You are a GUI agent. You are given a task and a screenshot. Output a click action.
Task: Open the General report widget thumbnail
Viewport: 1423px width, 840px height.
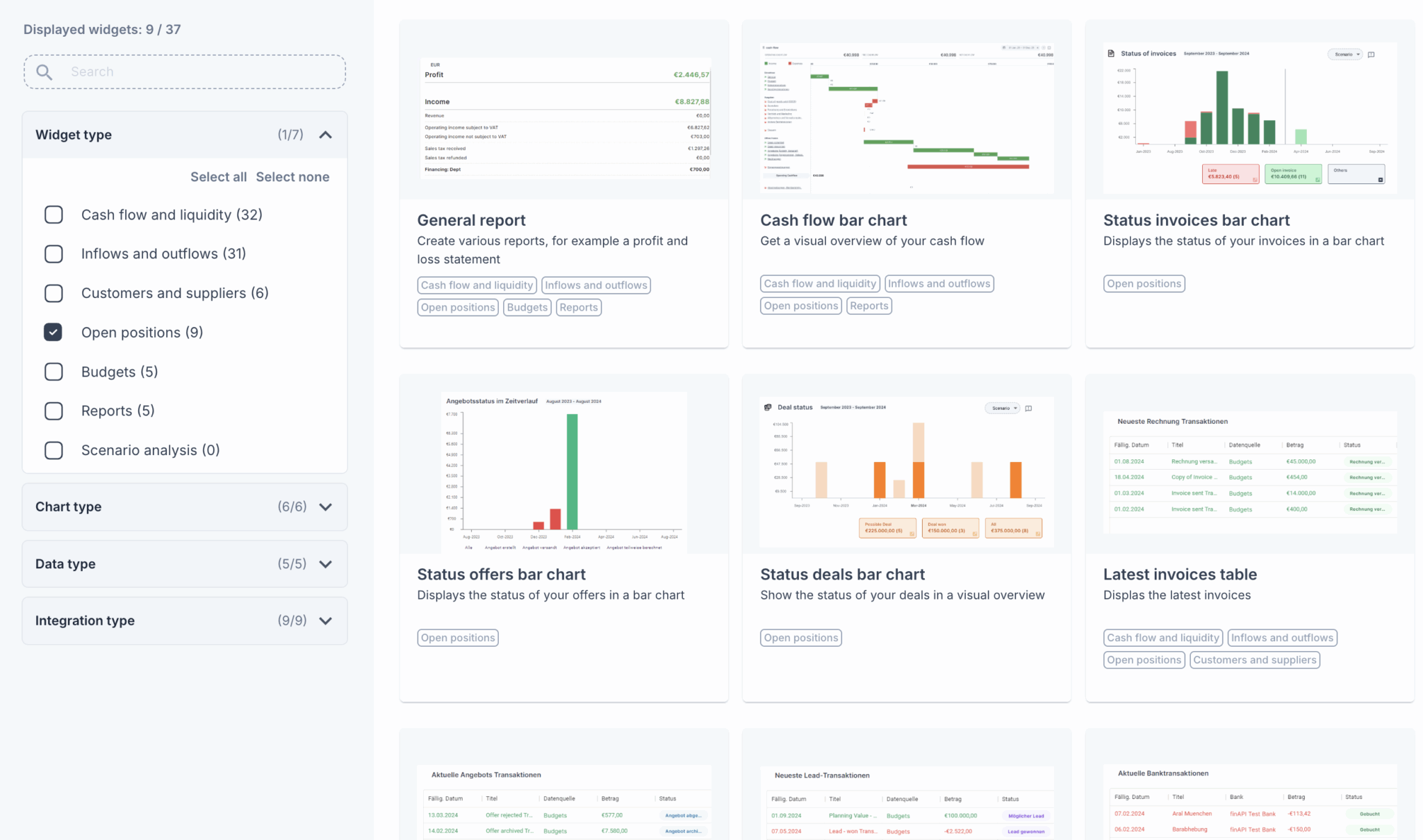[x=564, y=118]
